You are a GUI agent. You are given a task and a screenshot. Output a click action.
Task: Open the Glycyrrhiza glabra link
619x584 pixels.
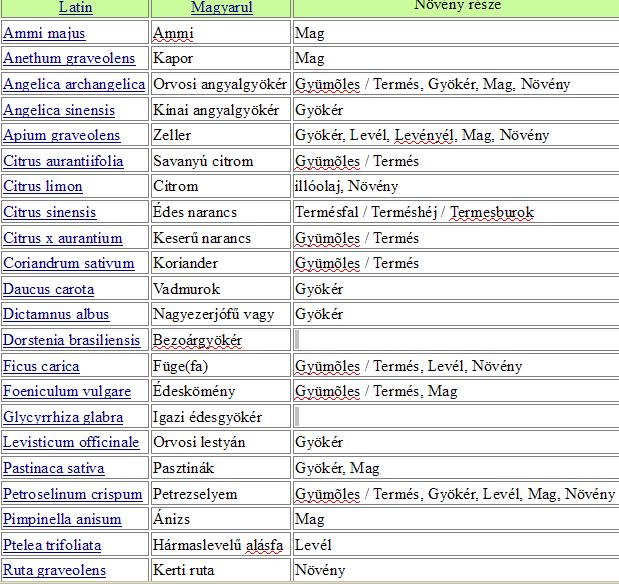tap(62, 417)
